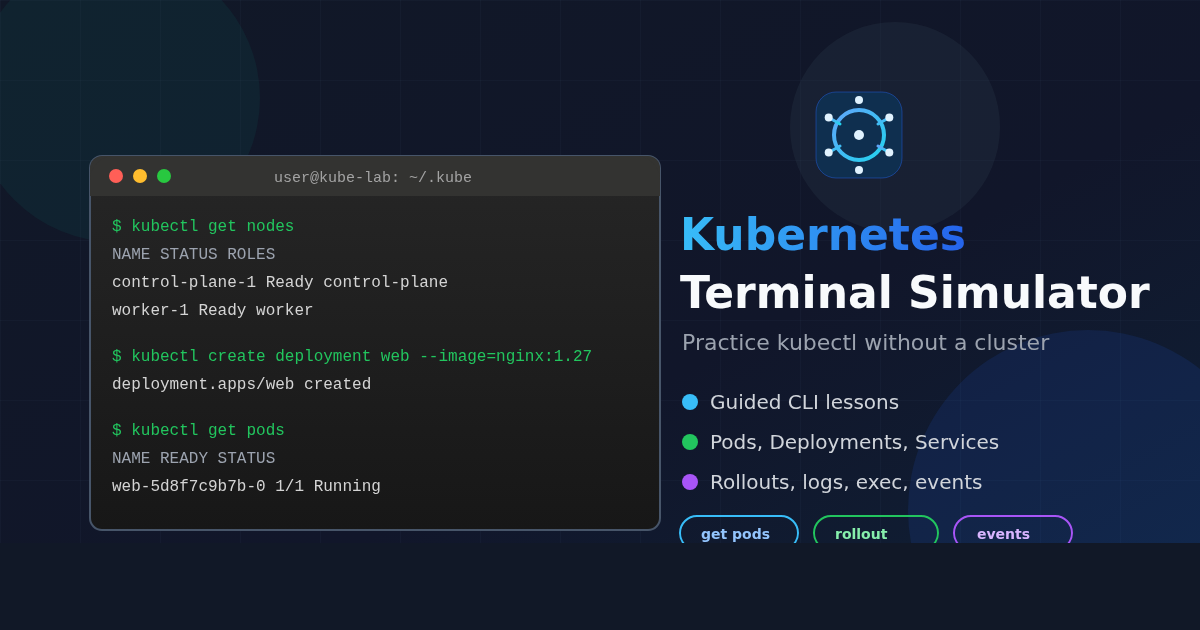1200x630 pixels.
Task: Click the green bullet beside Pods, Deployments, Services
Action: tap(690, 442)
